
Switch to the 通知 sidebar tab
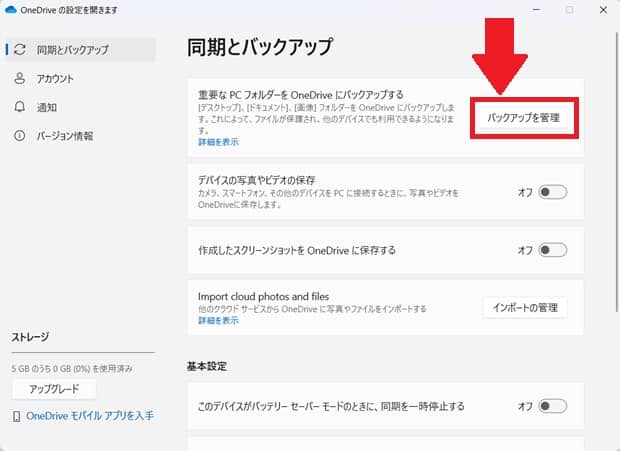coord(81,107)
